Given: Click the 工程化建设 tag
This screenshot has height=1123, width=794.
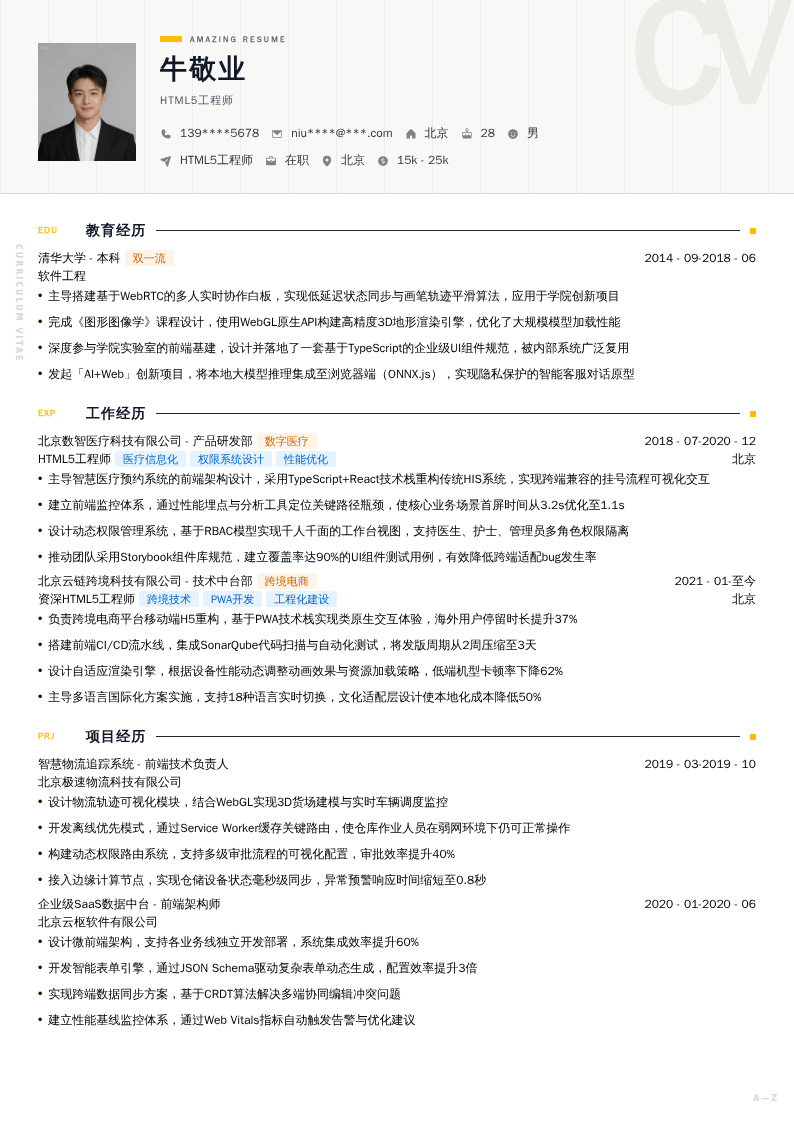Looking at the screenshot, I should click(301, 599).
